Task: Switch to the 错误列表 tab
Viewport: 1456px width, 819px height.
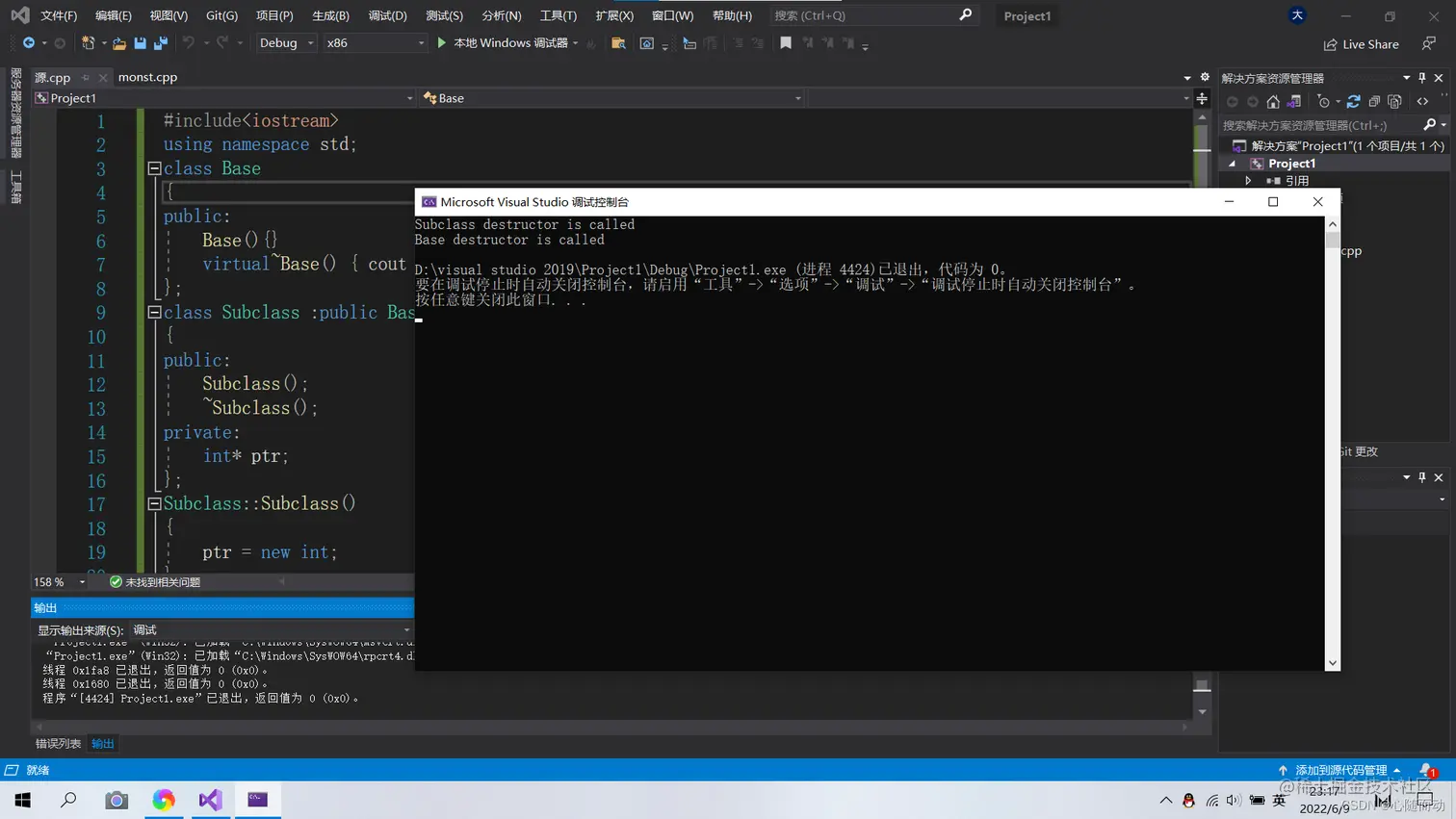Action: (x=59, y=743)
